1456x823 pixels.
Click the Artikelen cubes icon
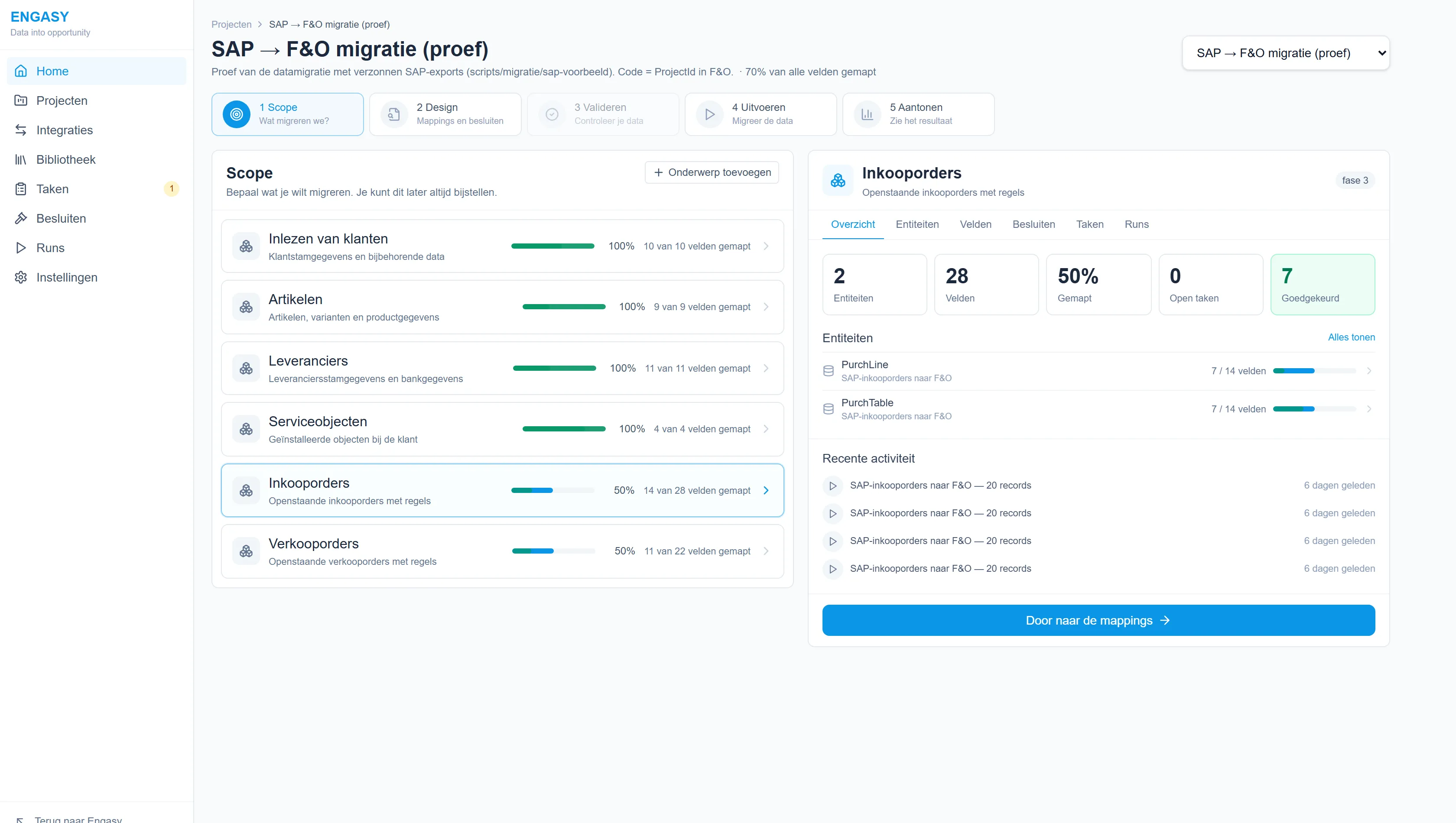pyautogui.click(x=246, y=307)
